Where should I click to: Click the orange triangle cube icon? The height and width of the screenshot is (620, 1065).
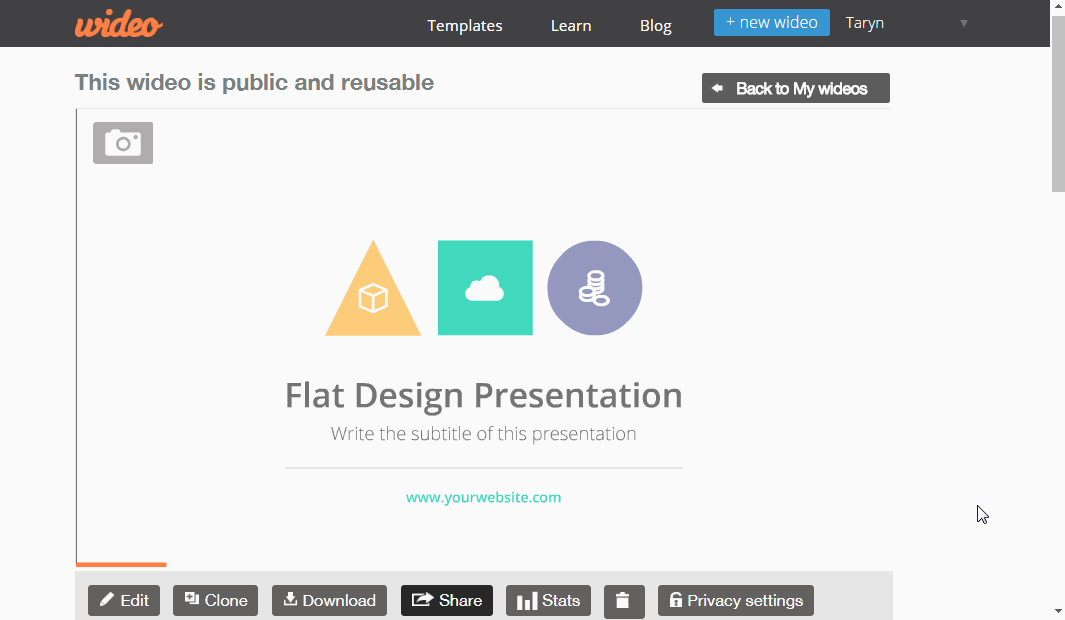pyautogui.click(x=373, y=296)
